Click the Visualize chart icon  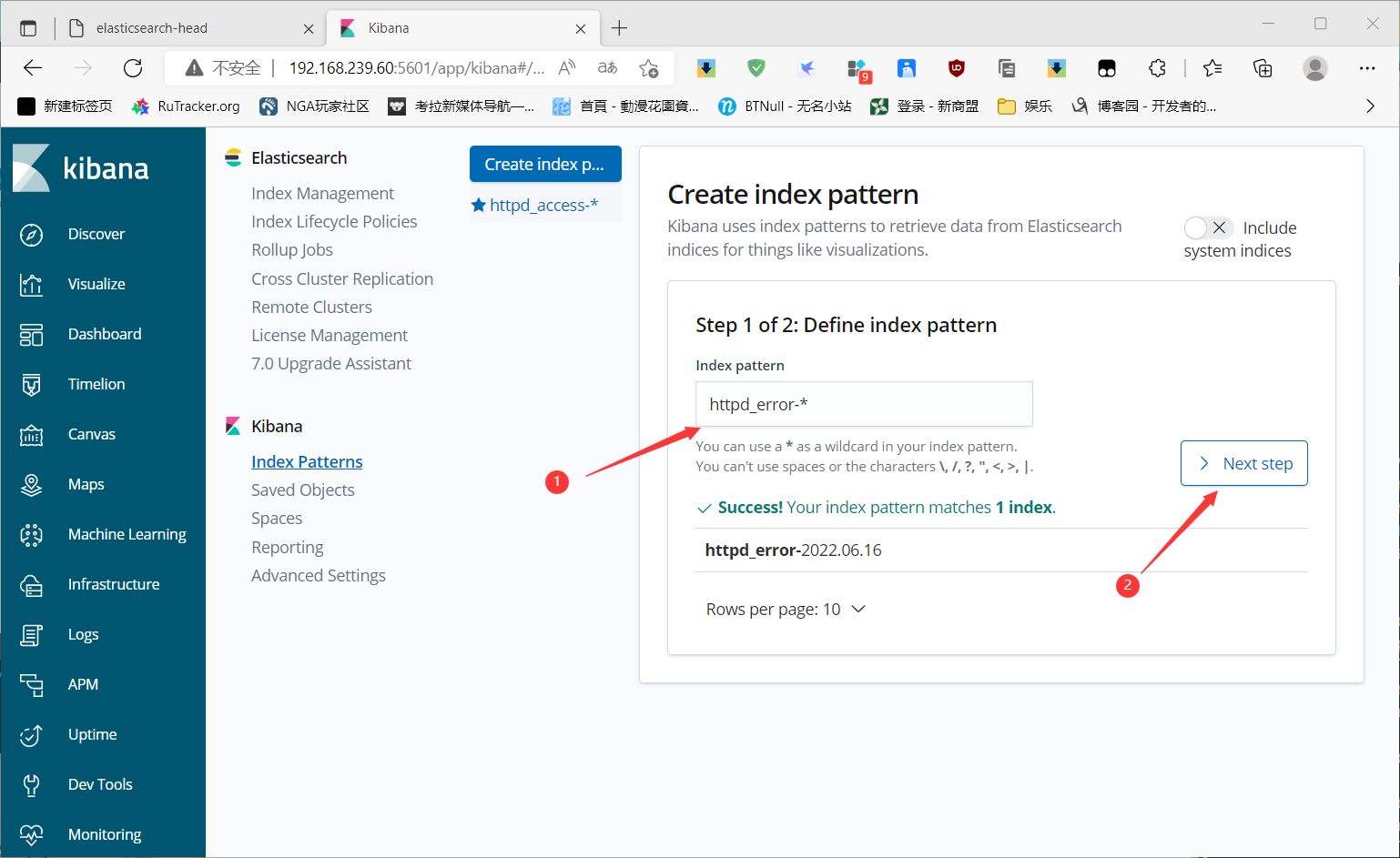point(31,285)
